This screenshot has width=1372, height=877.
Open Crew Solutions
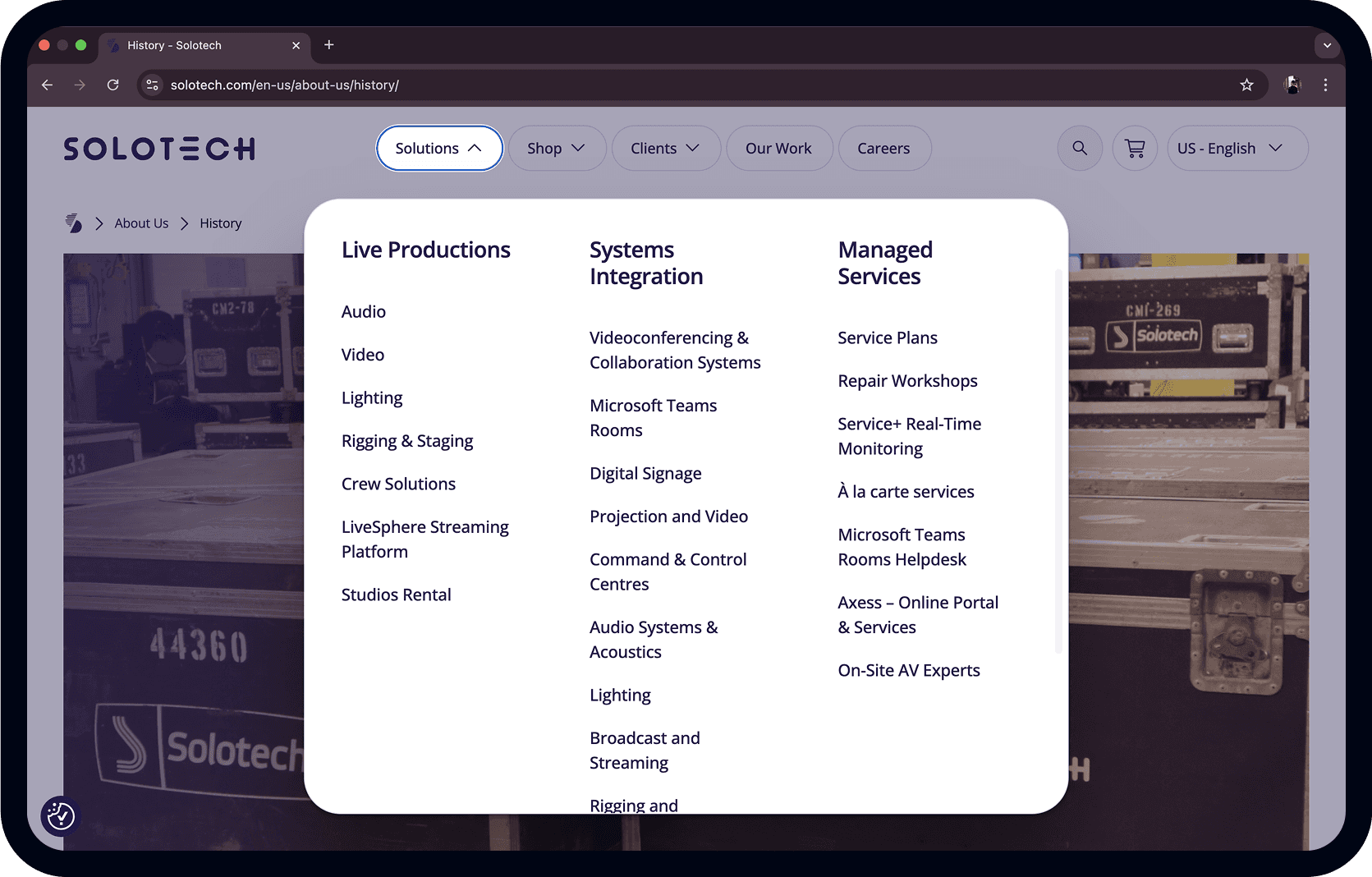(398, 484)
